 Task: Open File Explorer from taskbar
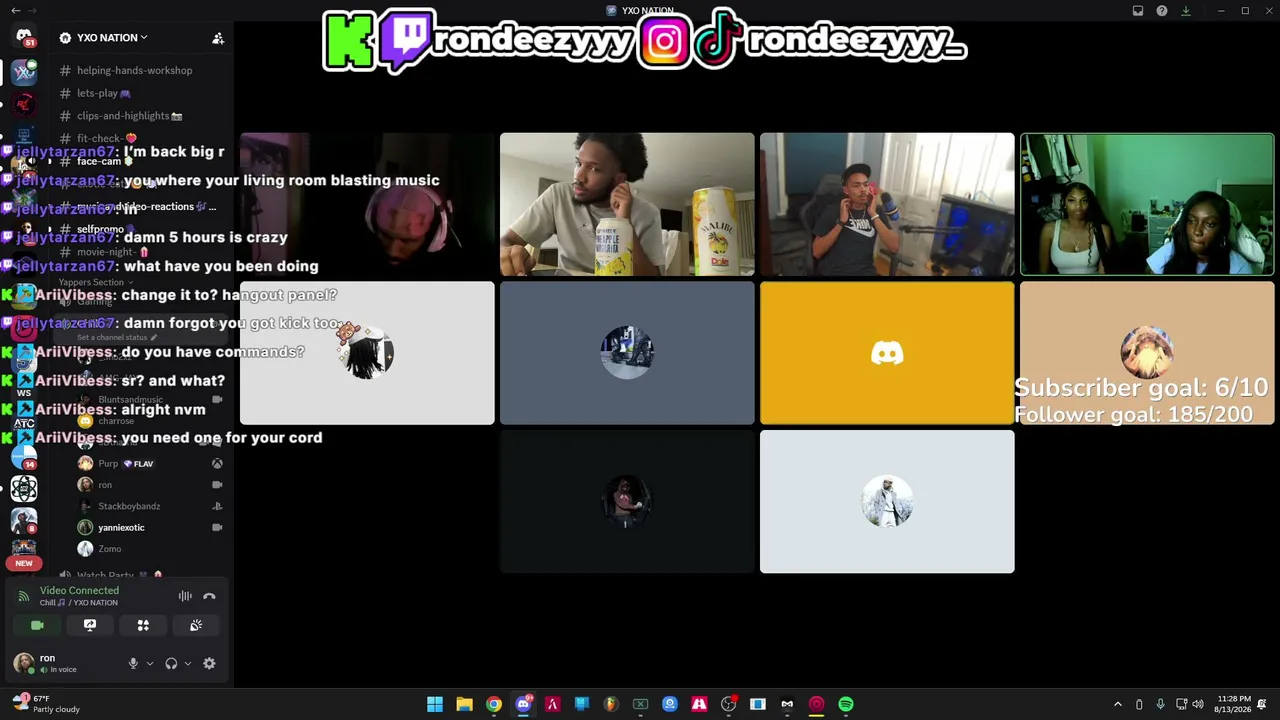pyautogui.click(x=464, y=704)
